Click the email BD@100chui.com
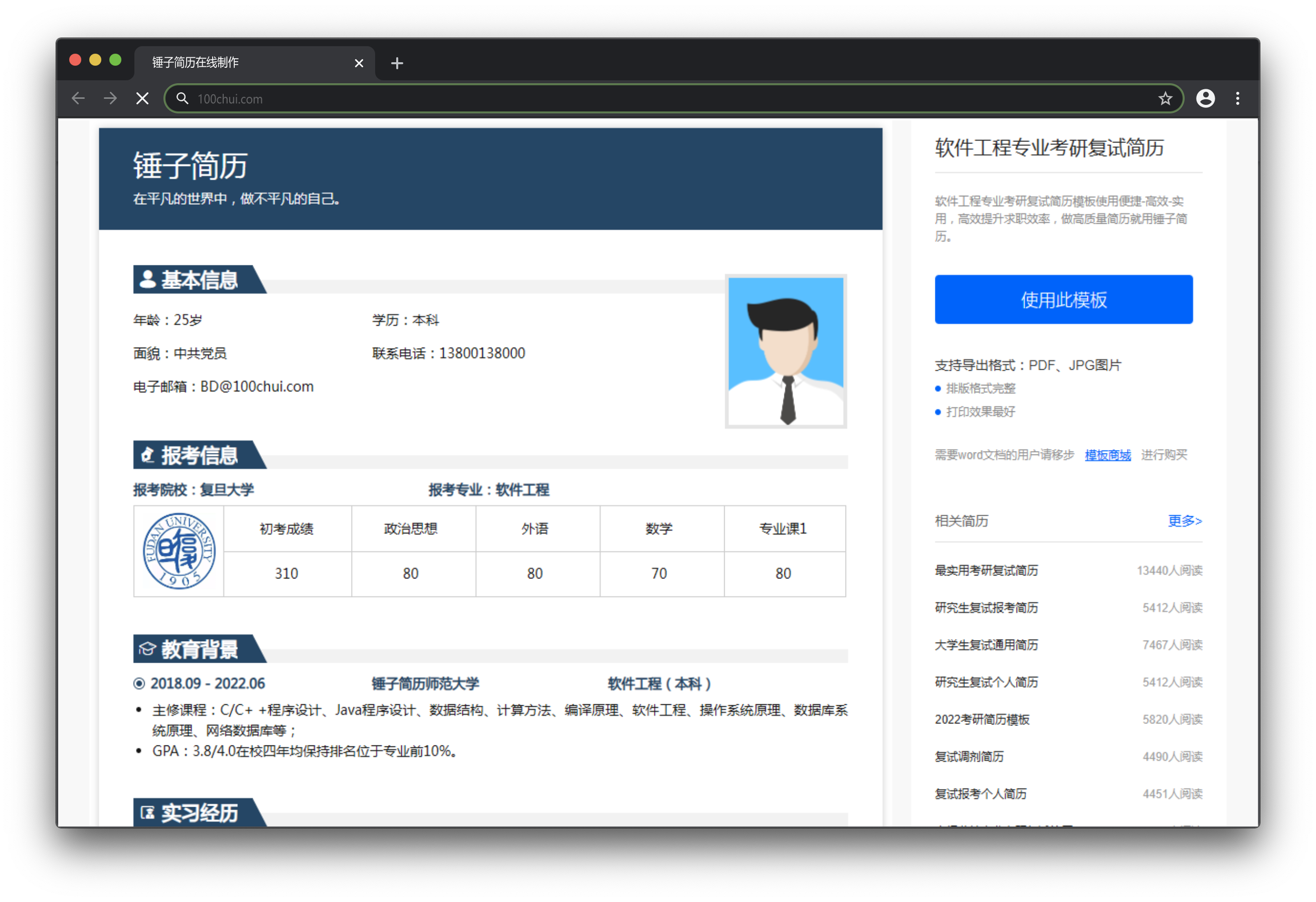This screenshot has width=1316, height=902. (x=257, y=386)
